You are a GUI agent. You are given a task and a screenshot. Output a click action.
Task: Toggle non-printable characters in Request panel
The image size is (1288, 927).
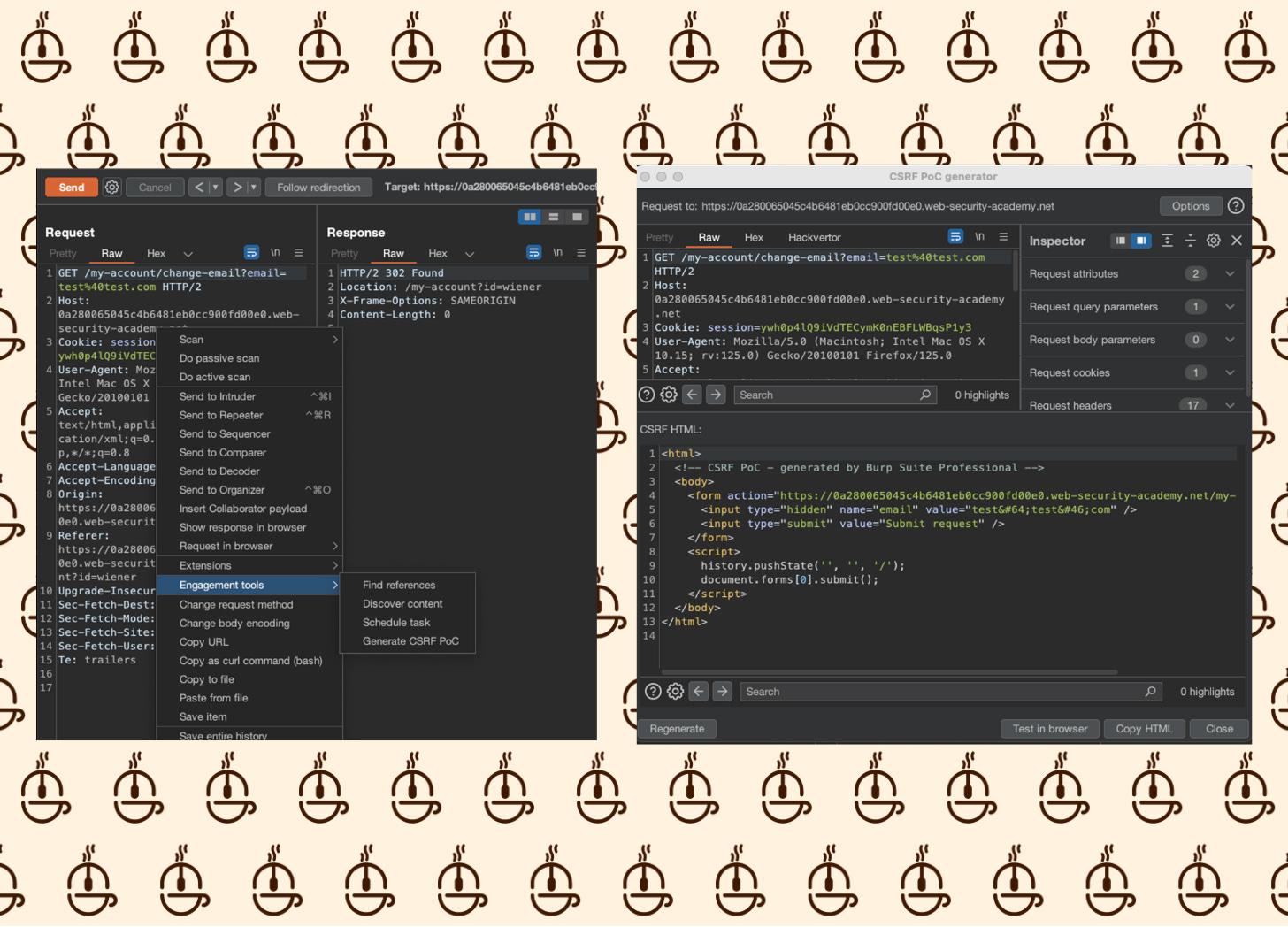275,253
